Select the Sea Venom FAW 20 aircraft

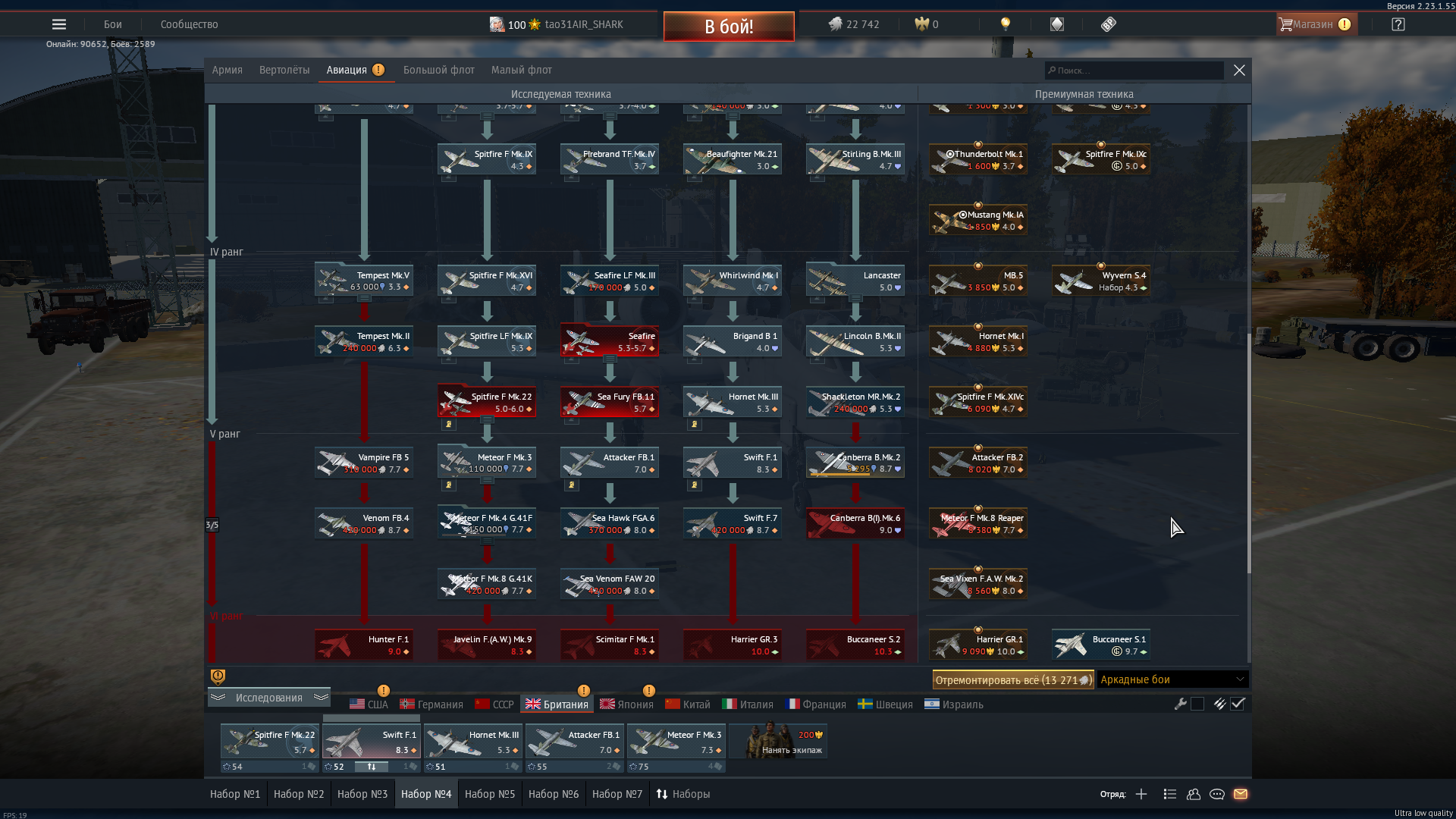click(x=610, y=584)
